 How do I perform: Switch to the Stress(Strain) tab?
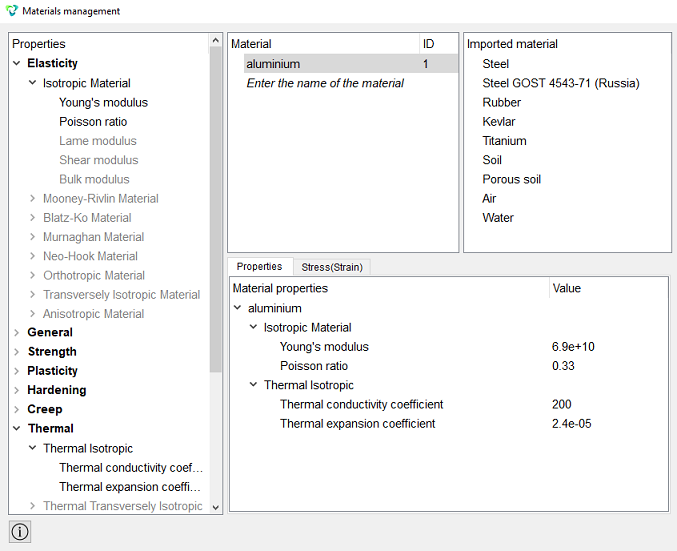pos(332,267)
